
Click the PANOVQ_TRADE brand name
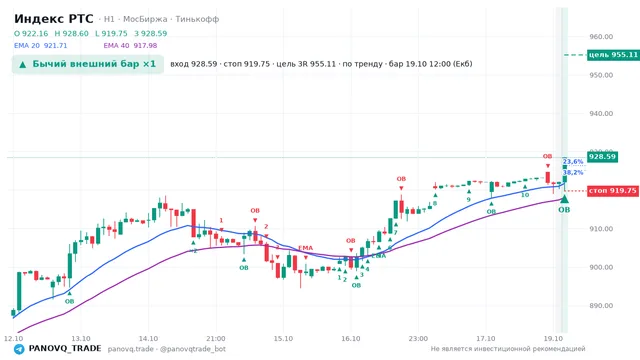coord(65,349)
